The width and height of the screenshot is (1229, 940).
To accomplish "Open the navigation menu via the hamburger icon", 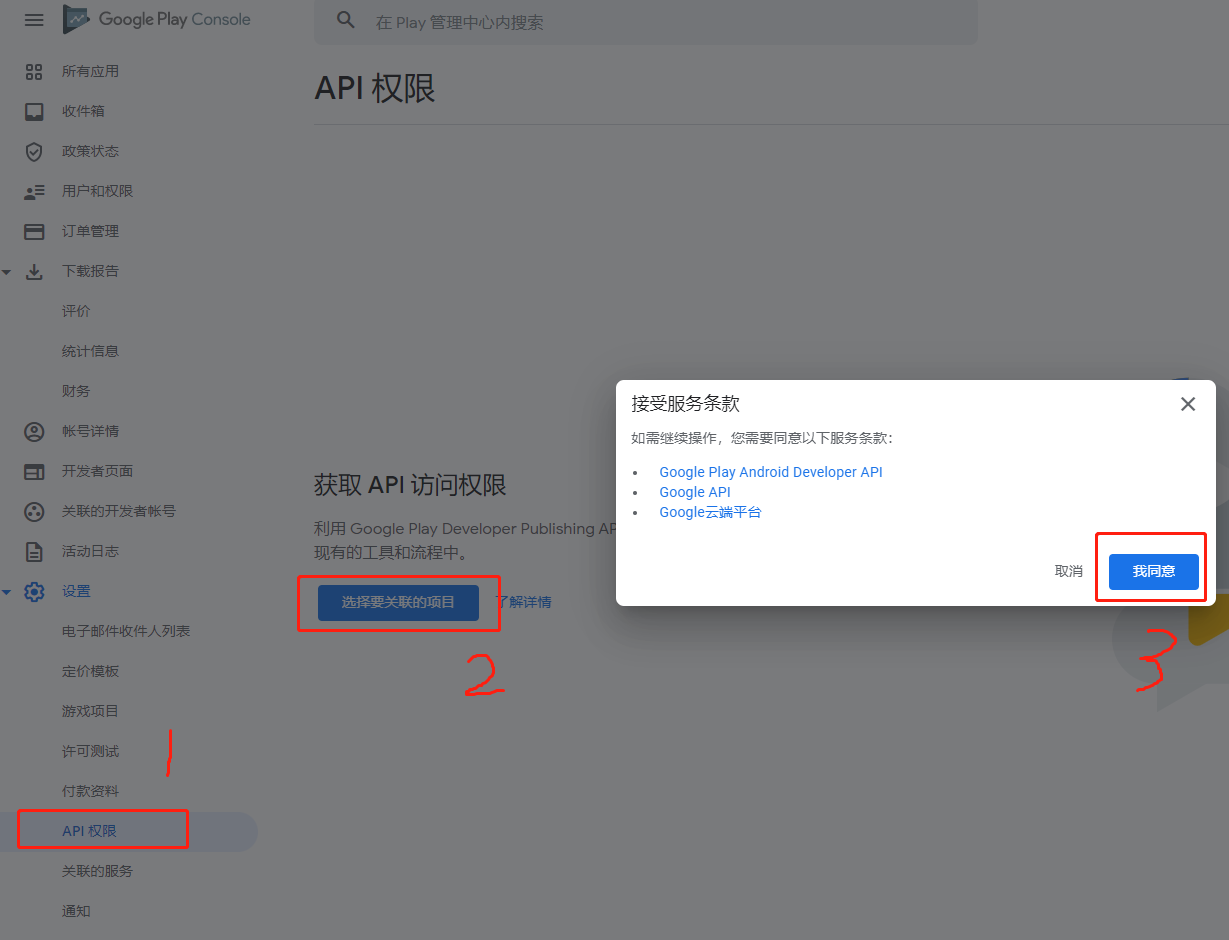I will tap(34, 19).
